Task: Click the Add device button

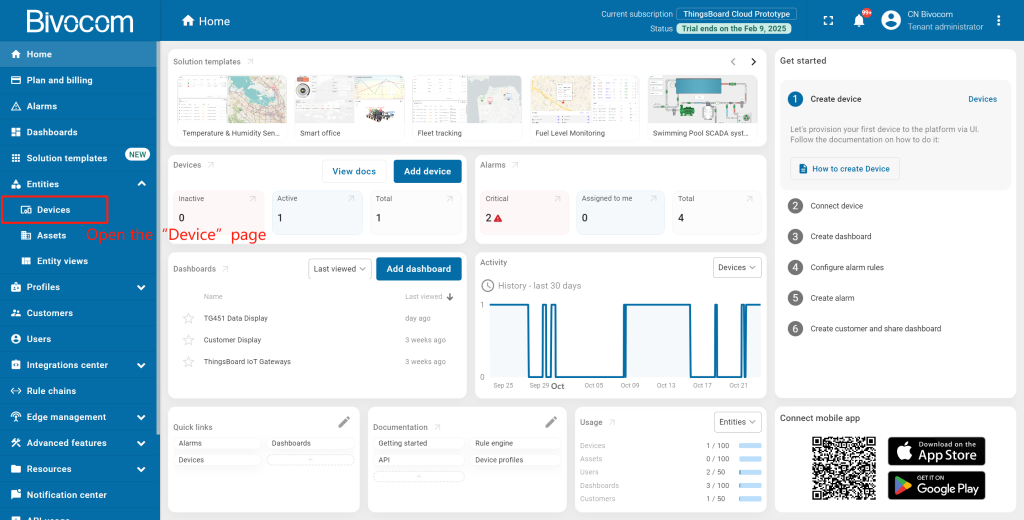Action: pyautogui.click(x=427, y=171)
